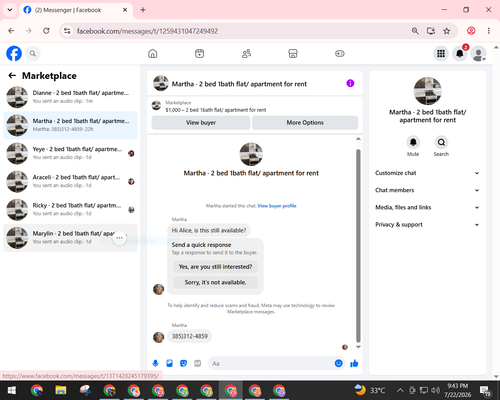The image size is (500, 400).
Task: Open a new browser tab
Action: [143, 10]
